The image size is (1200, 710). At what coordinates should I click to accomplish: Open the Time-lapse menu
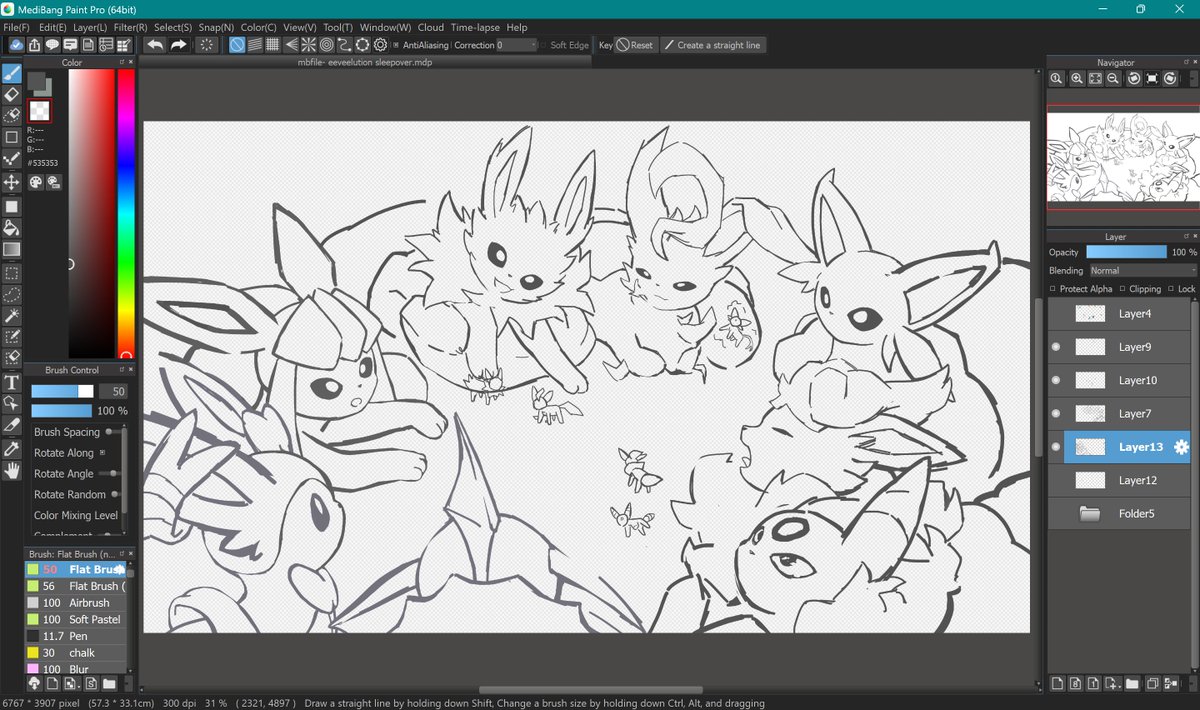[x=475, y=27]
